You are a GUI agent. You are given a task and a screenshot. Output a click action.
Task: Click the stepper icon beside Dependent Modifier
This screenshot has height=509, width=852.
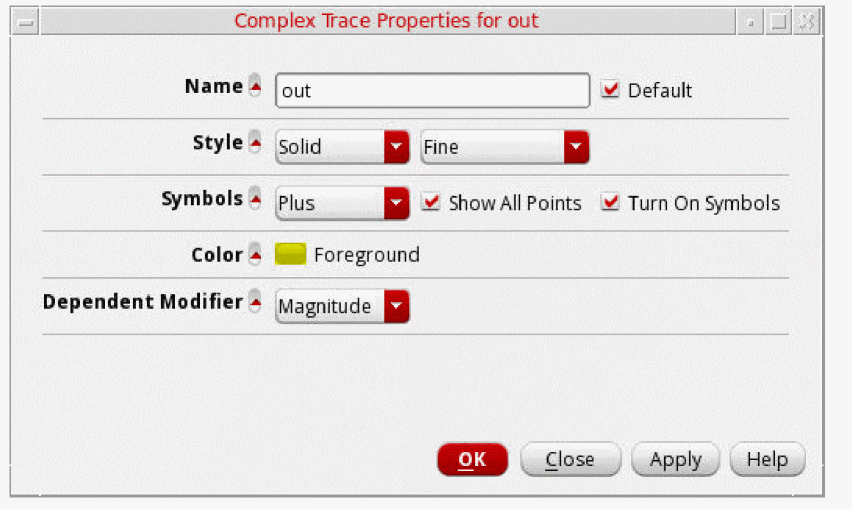(x=256, y=300)
